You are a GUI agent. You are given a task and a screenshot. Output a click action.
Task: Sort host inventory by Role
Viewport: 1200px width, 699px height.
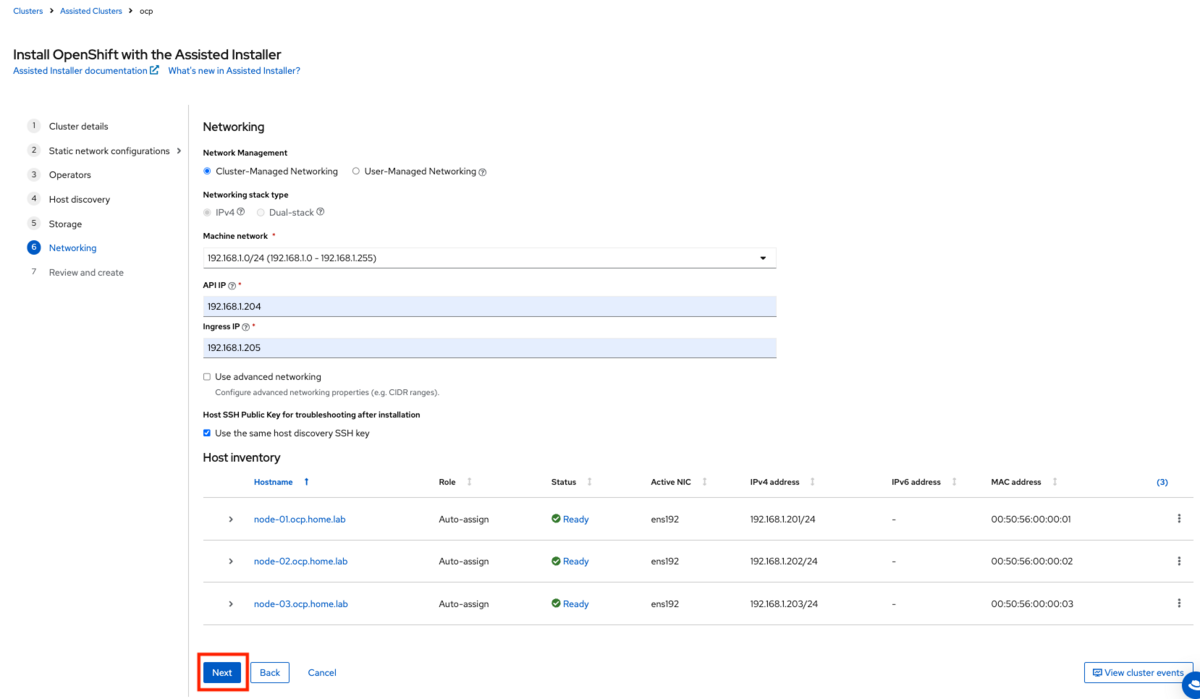(x=469, y=482)
